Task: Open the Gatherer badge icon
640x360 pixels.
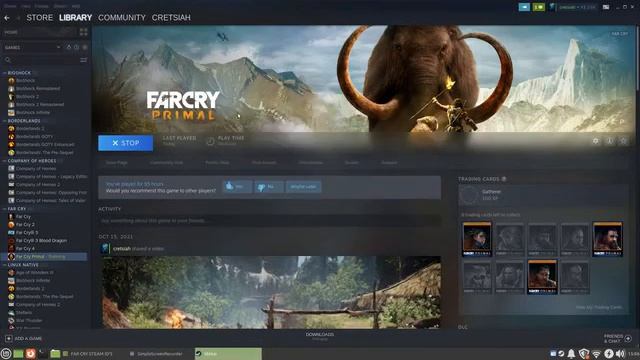Action: (469, 195)
